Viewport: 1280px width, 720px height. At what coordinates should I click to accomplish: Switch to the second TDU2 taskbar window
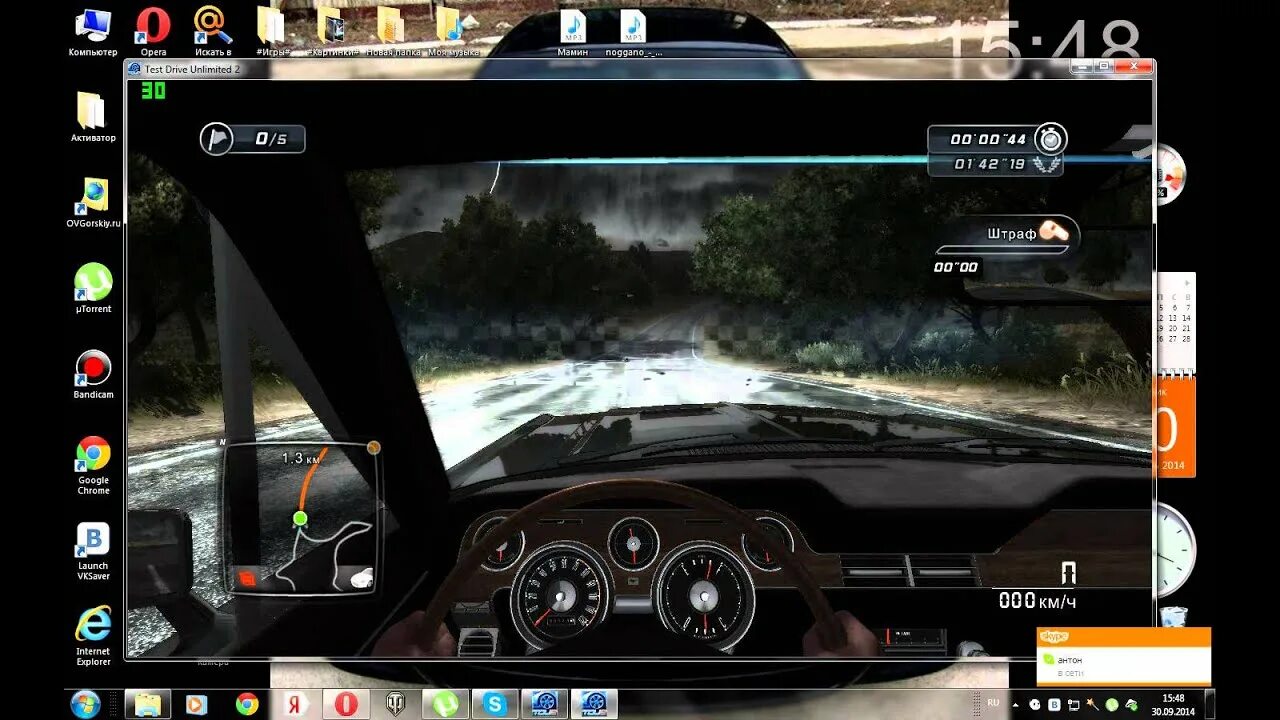[x=594, y=704]
